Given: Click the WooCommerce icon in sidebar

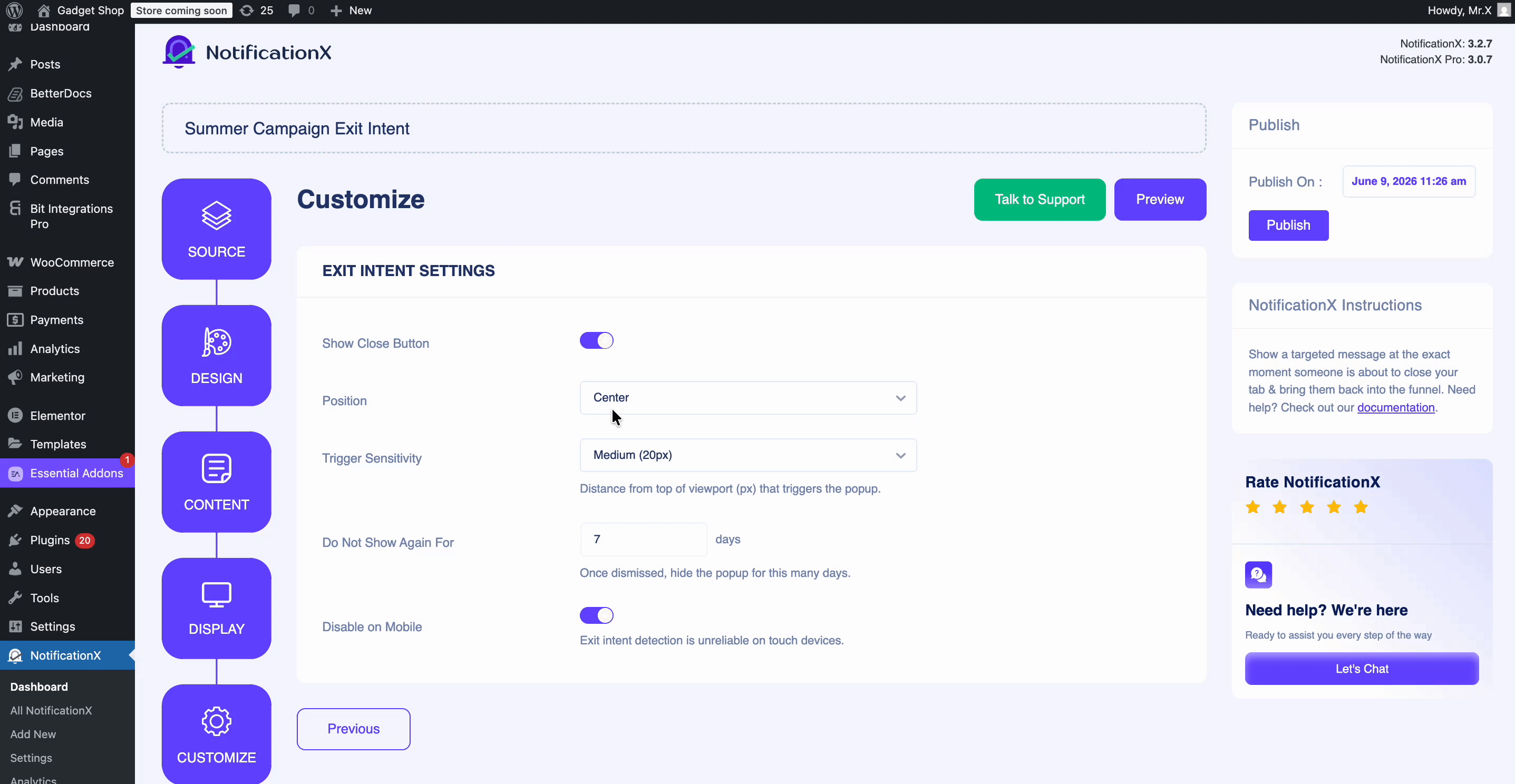Looking at the screenshot, I should tap(15, 262).
